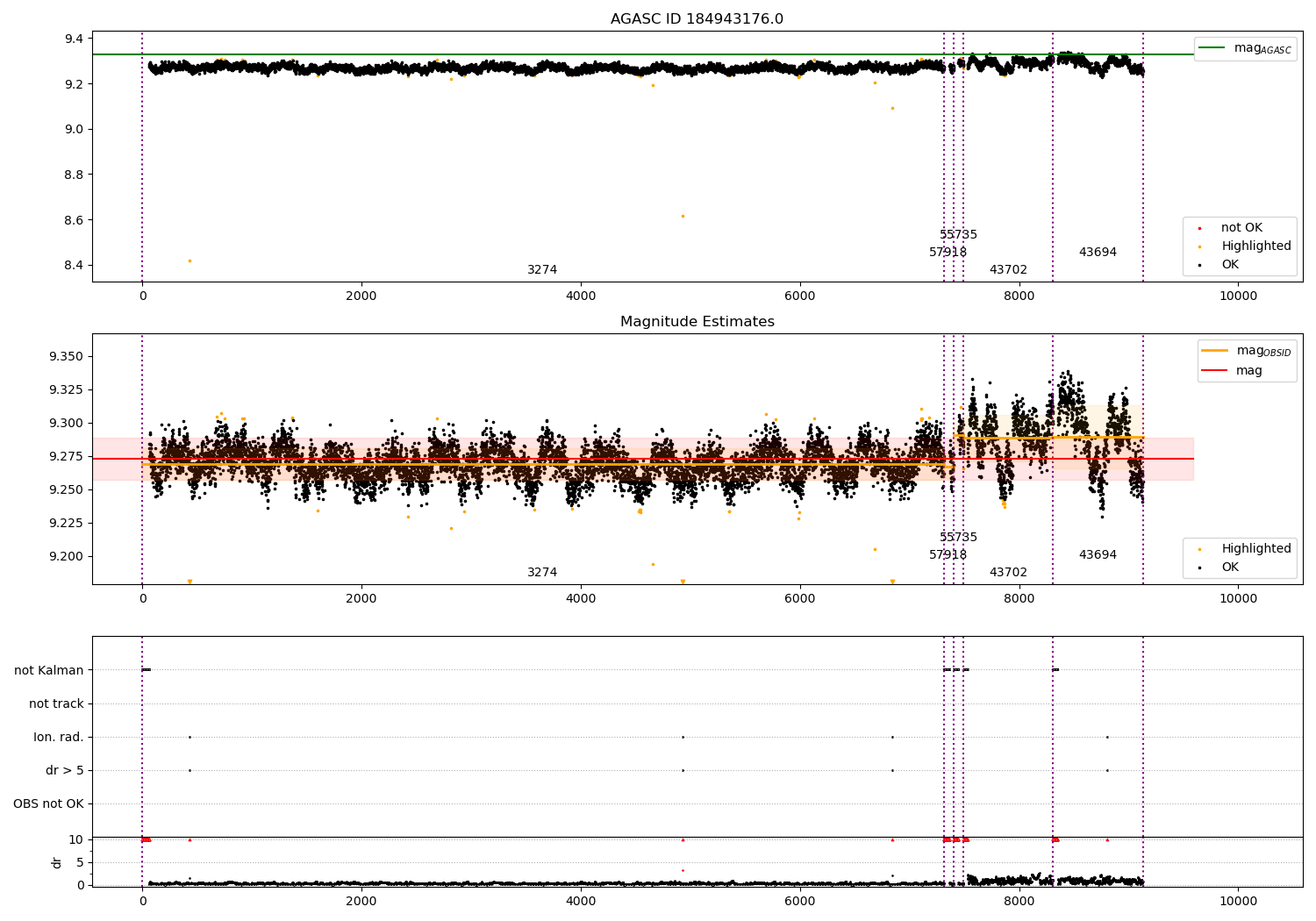Click the "OBS not OK" axis label
The image size is (1316, 921).
(48, 803)
